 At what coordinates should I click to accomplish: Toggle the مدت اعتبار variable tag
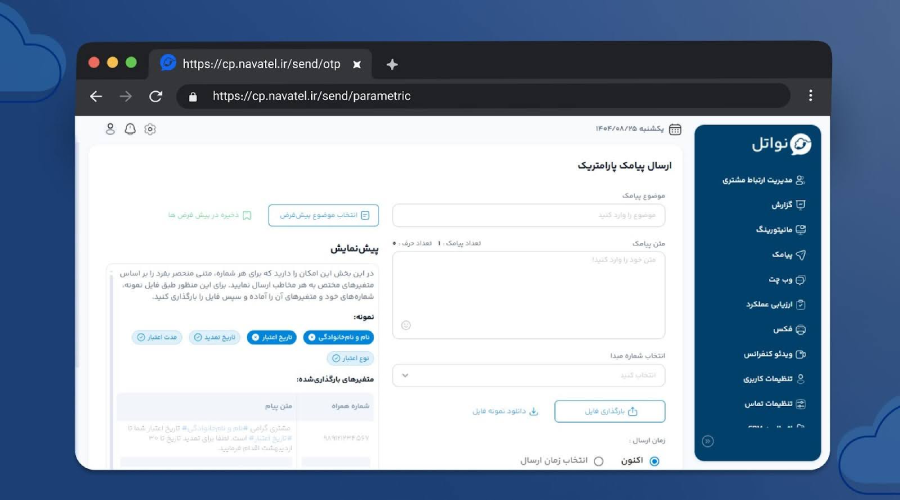157,338
